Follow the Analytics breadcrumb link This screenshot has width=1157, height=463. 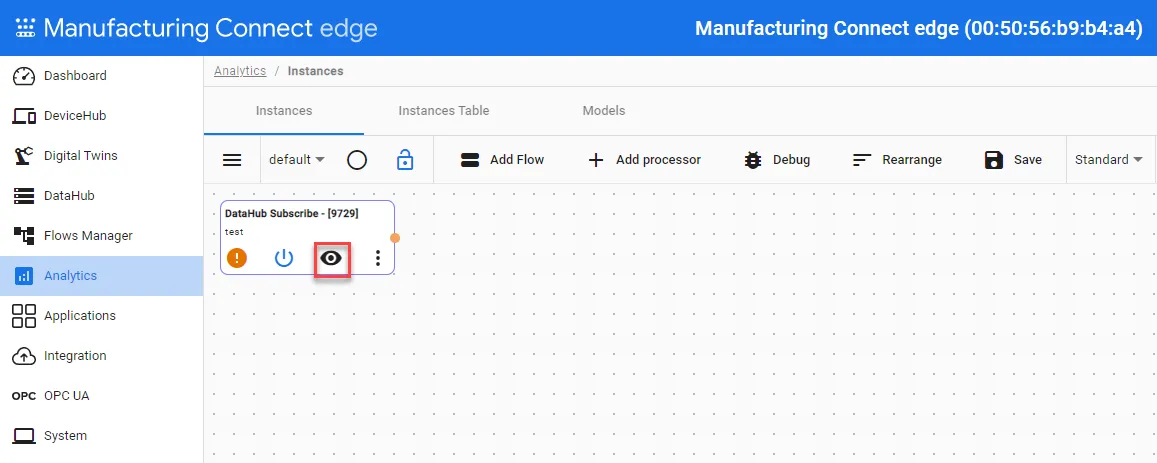click(240, 71)
